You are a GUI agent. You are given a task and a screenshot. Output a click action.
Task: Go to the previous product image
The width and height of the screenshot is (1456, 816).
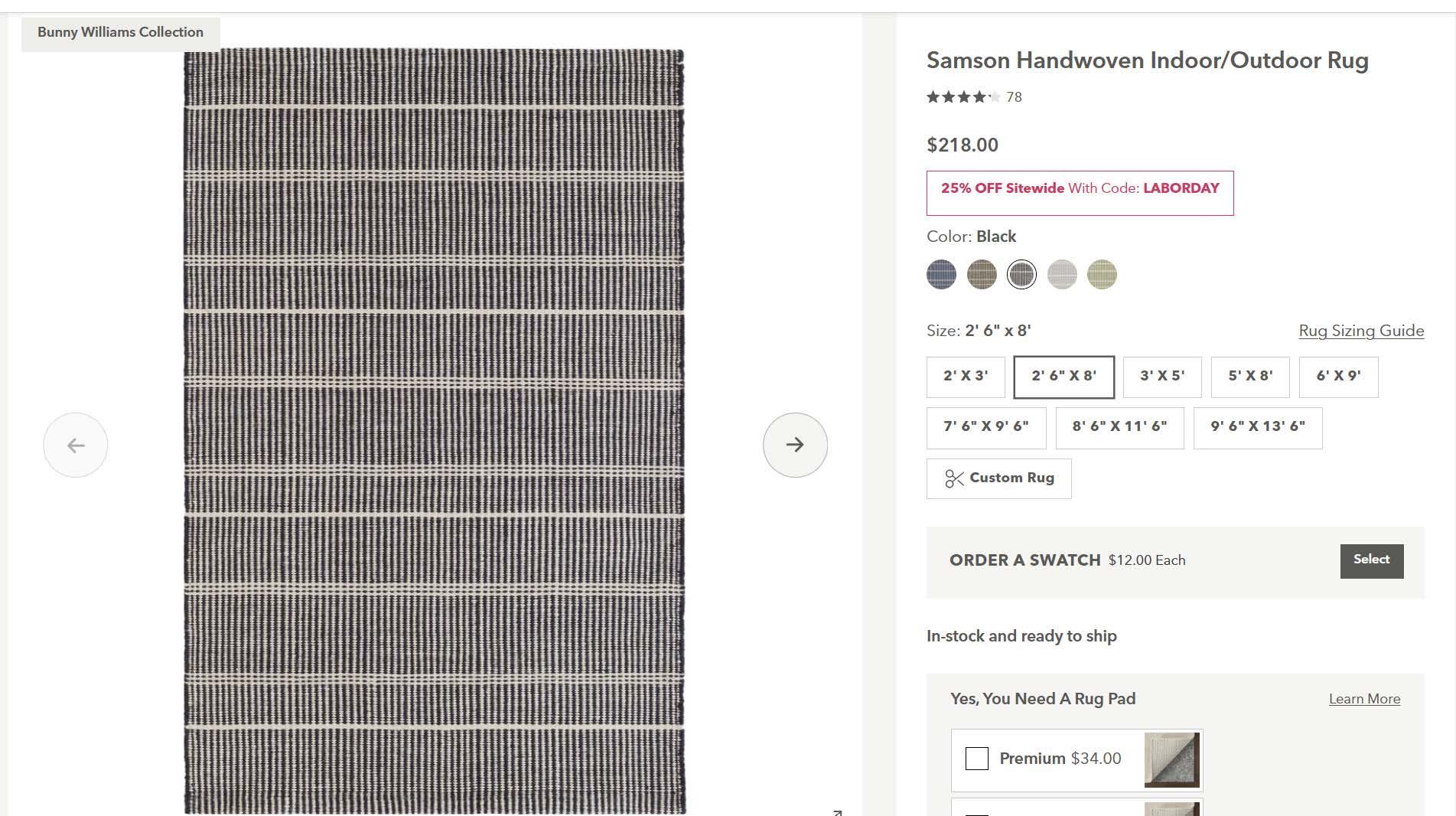(x=76, y=445)
